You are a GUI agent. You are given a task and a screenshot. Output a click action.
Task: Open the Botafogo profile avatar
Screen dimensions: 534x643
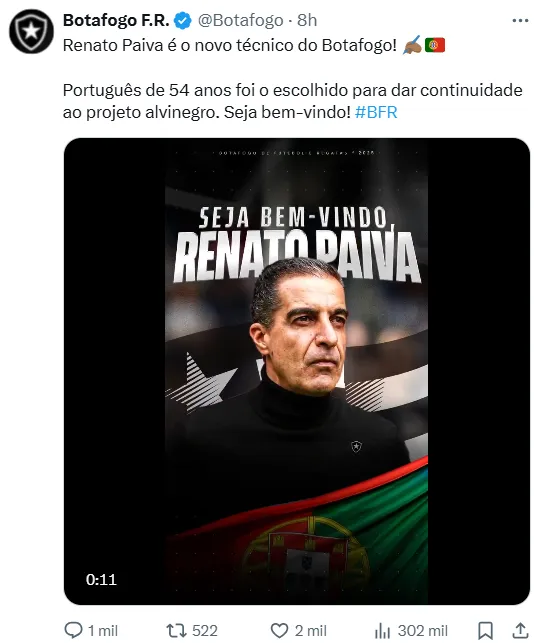31,31
